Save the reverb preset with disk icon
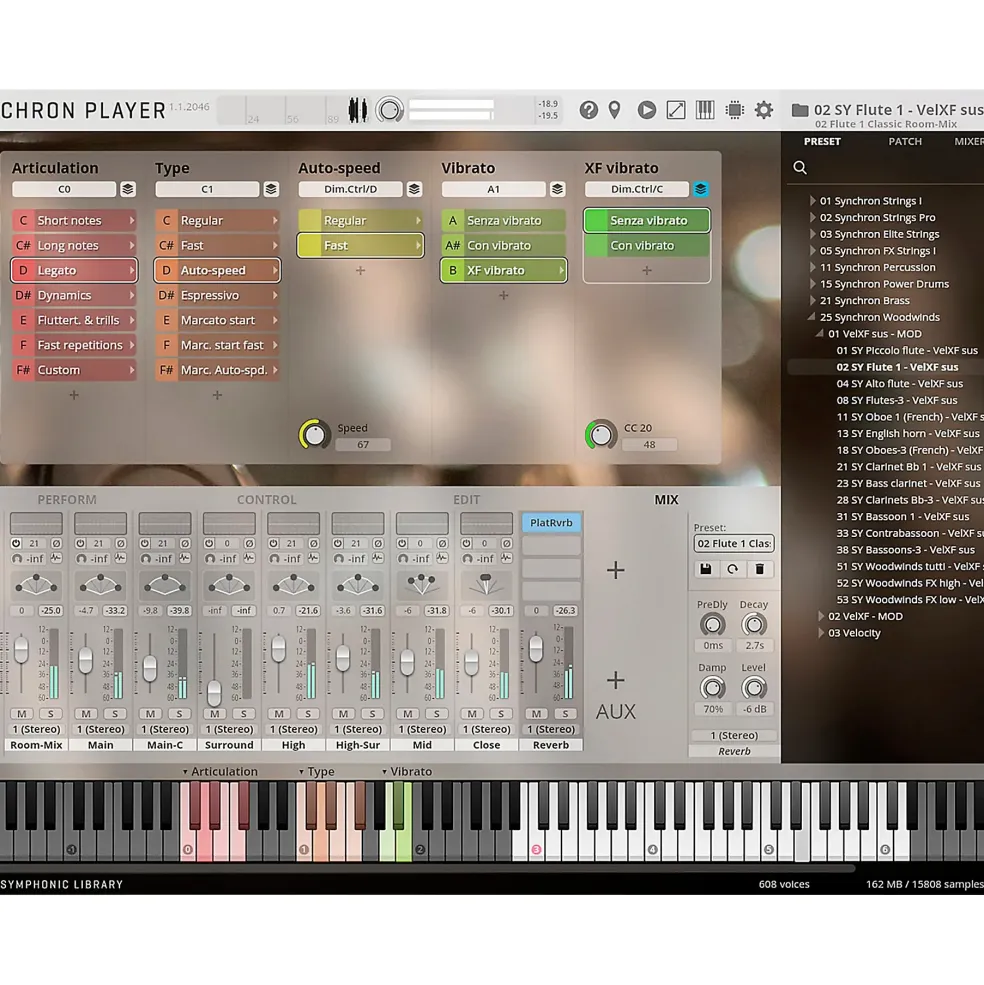The image size is (984, 985). (x=706, y=569)
